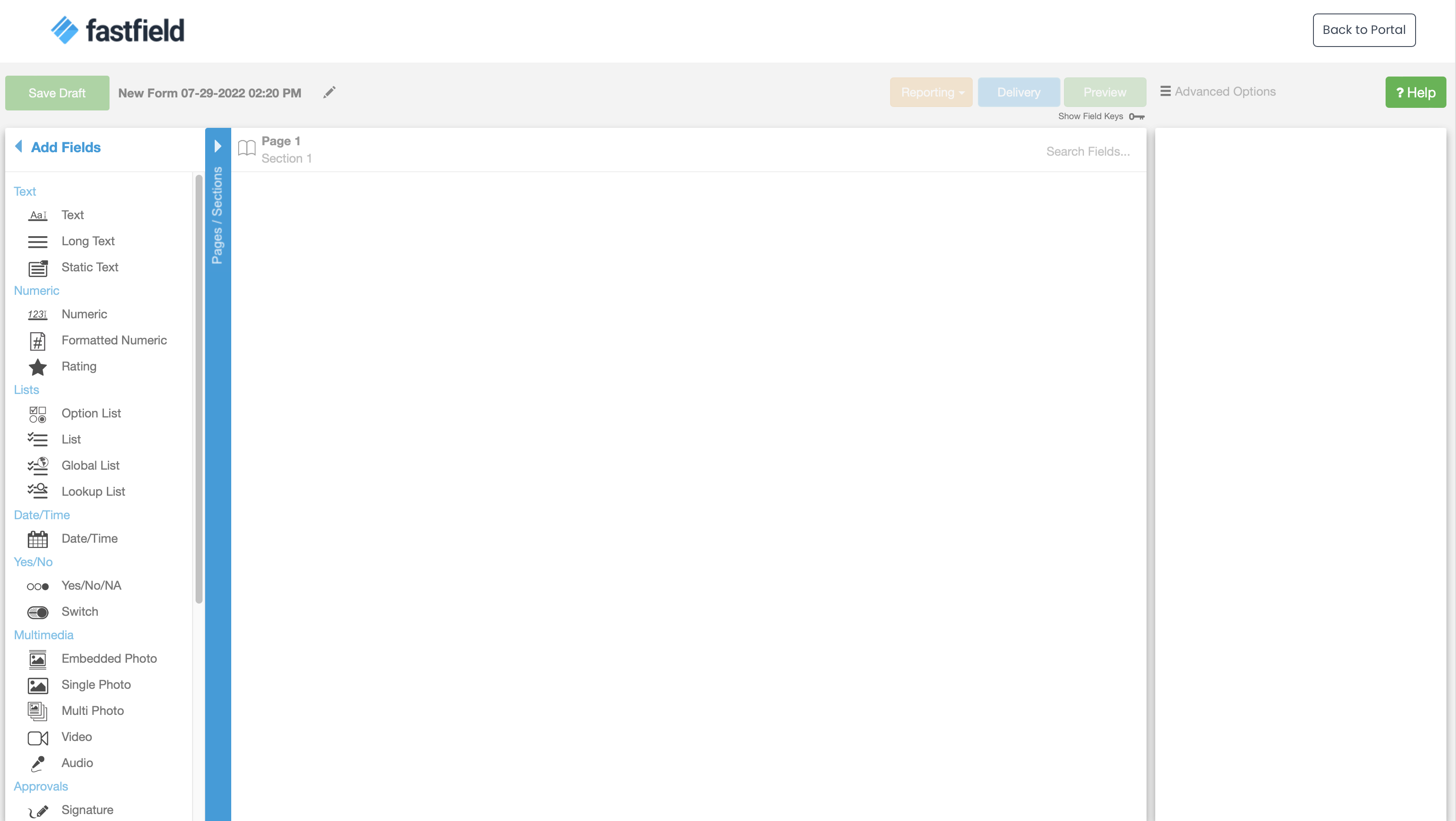Image resolution: width=1456 pixels, height=821 pixels.
Task: Select the Date/Time calendar icon
Action: pyautogui.click(x=37, y=539)
